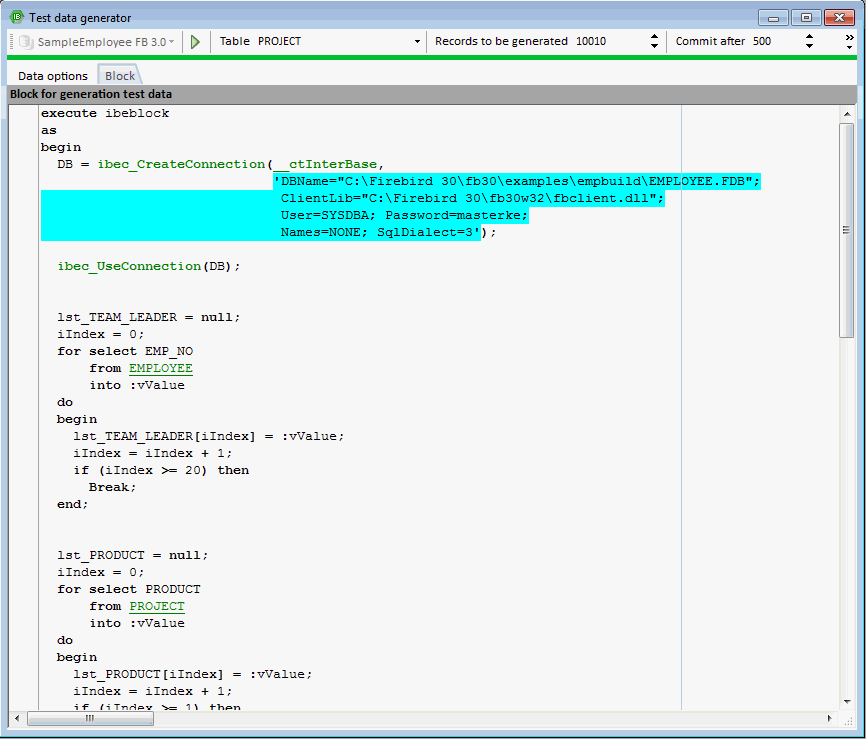Click the Commit after field showing 500
The image size is (866, 739).
point(776,41)
